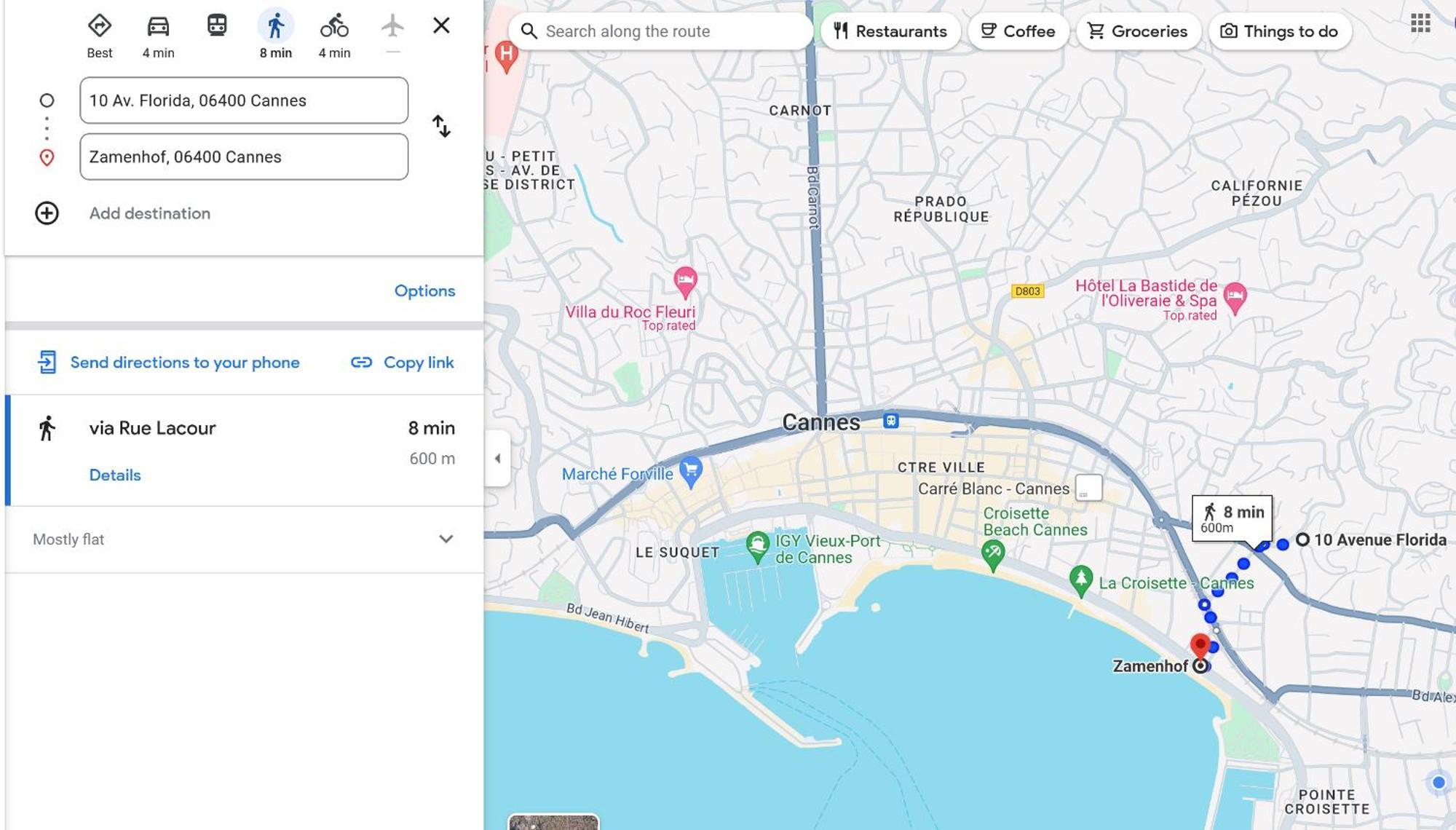
Task: Click the POINTE CROISETTE label
Action: click(x=1326, y=802)
